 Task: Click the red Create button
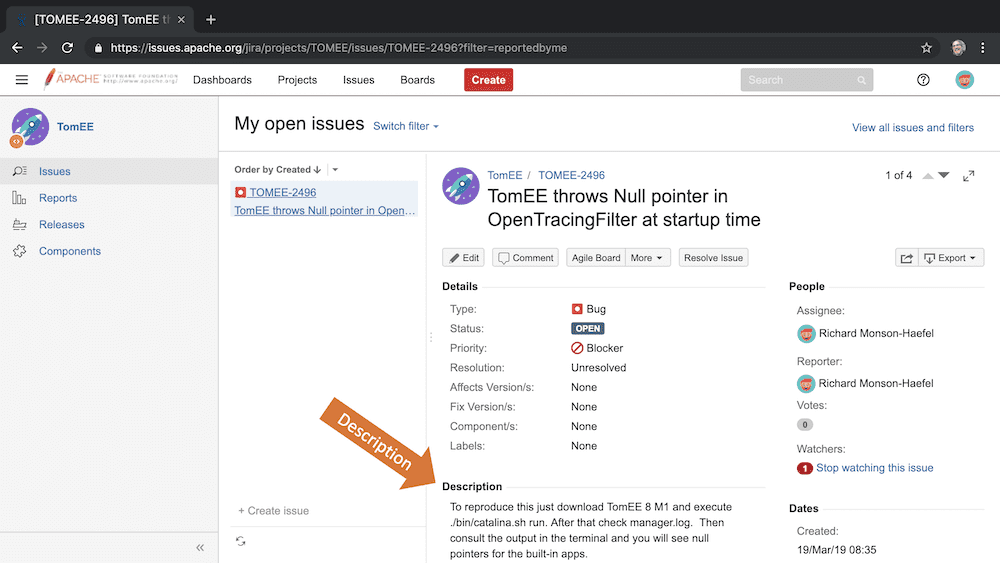[489, 80]
